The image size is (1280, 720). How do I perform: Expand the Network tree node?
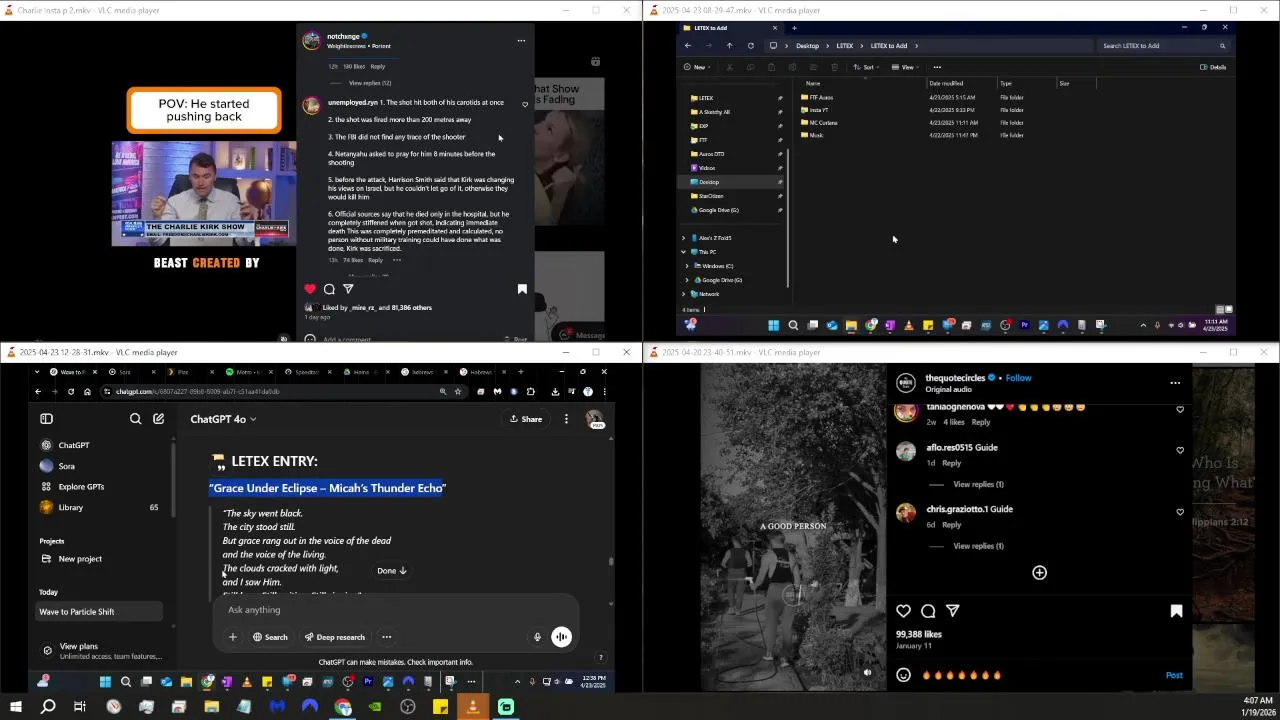684,294
